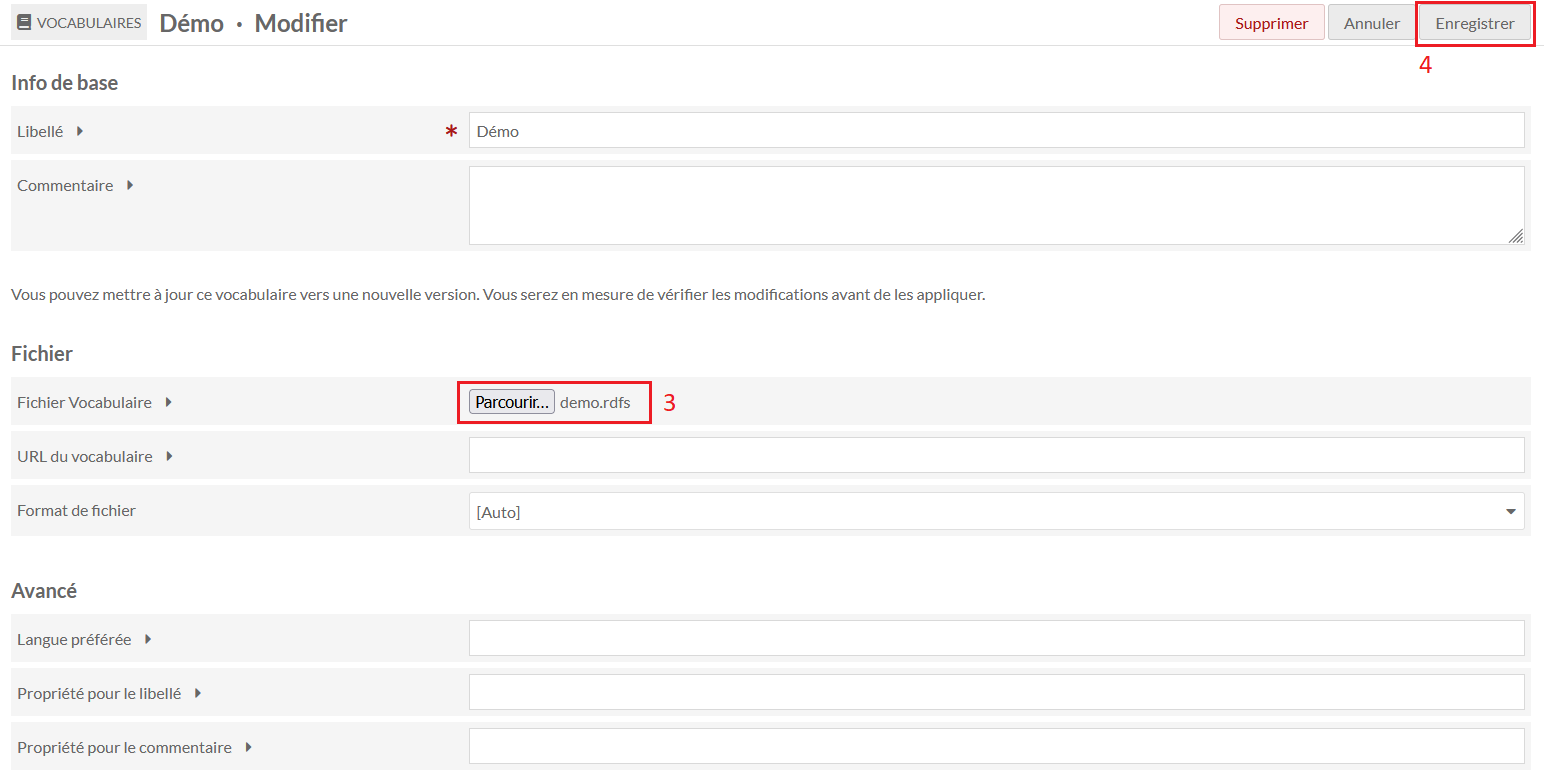
Task: Grab the Commentaire textarea resize handle
Action: pyautogui.click(x=1516, y=236)
